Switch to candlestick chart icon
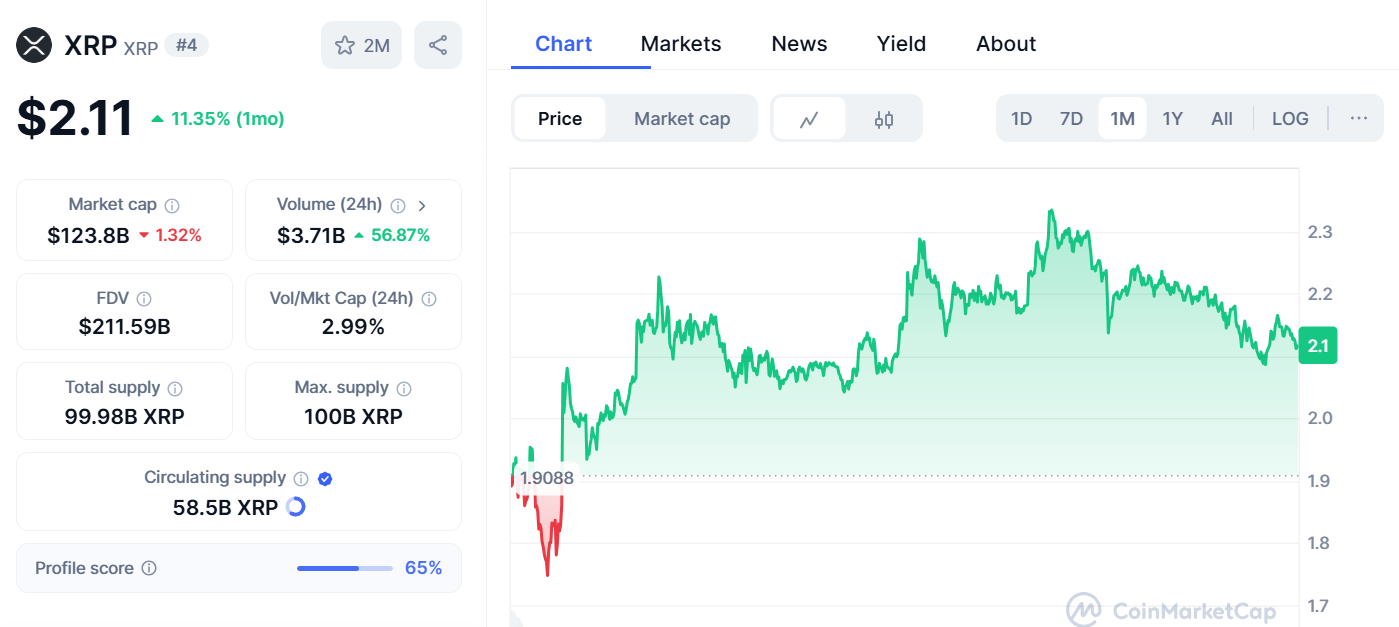1399x627 pixels. point(883,119)
